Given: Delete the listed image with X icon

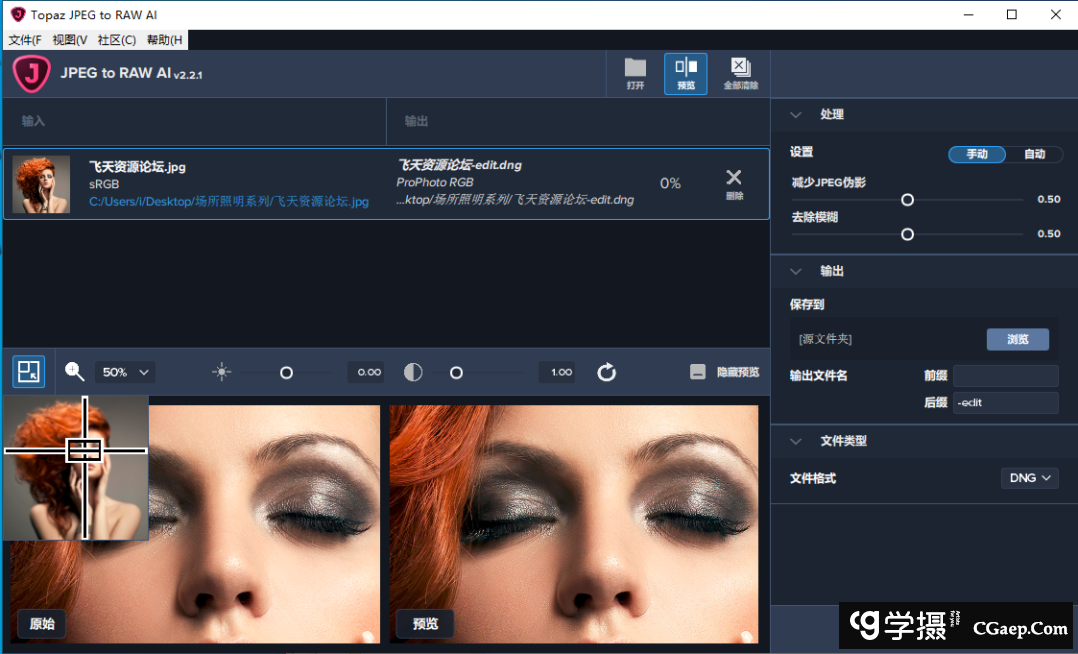Looking at the screenshot, I should (734, 180).
